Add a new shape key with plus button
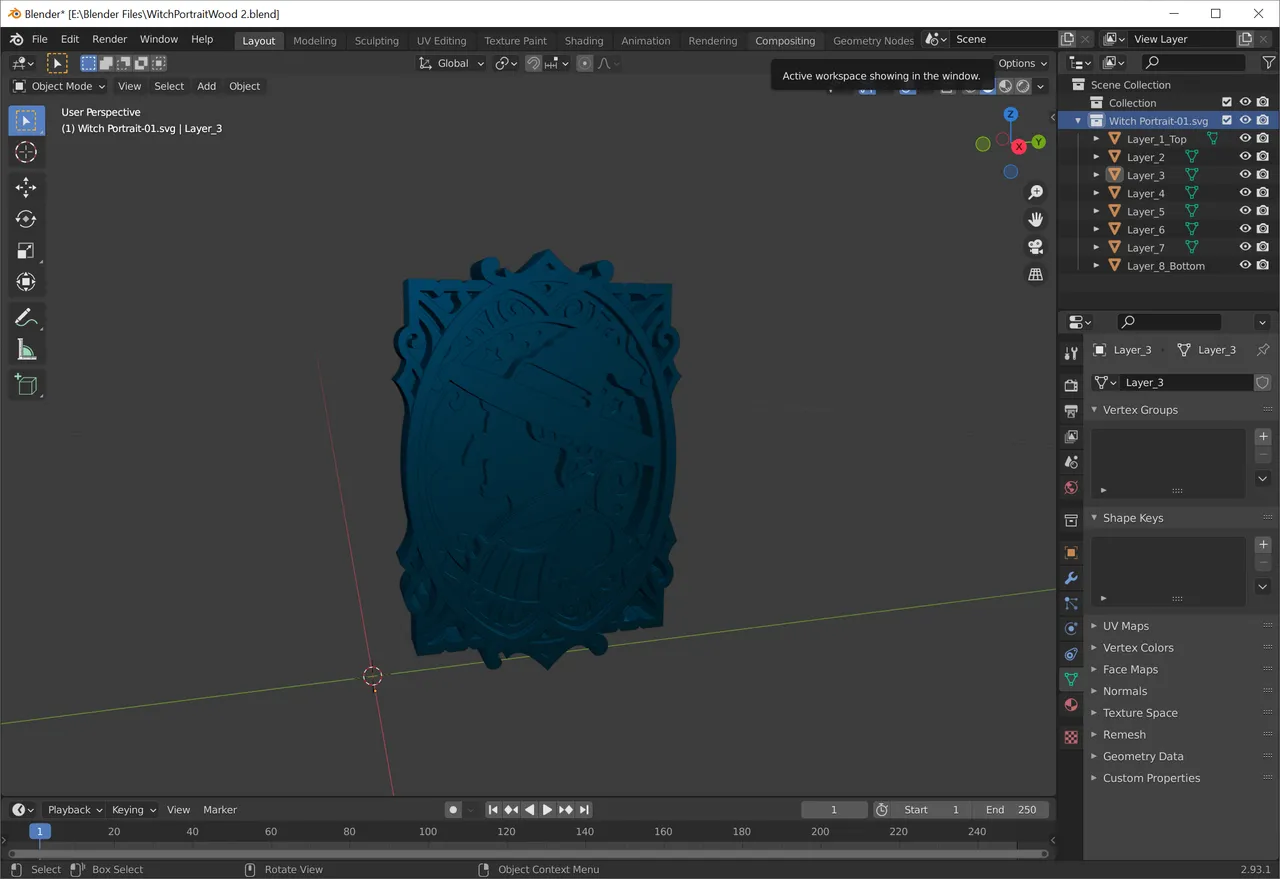This screenshot has width=1280, height=879. click(x=1263, y=545)
